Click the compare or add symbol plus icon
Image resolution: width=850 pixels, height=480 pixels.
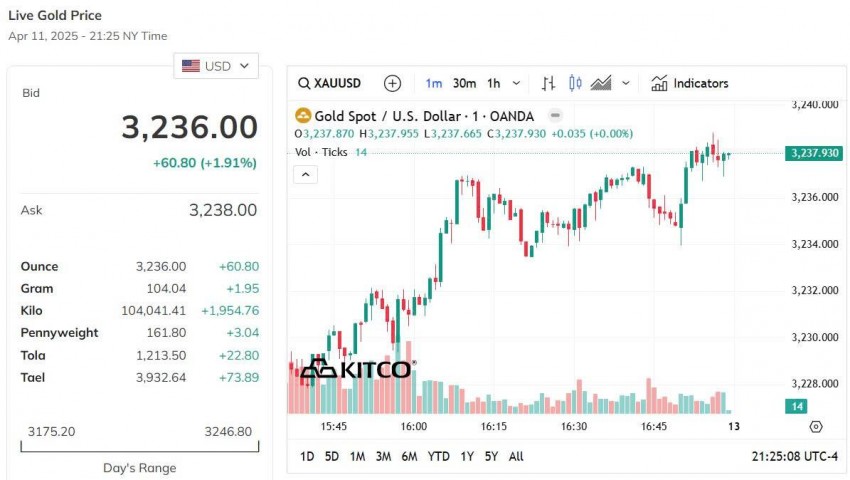coord(392,83)
